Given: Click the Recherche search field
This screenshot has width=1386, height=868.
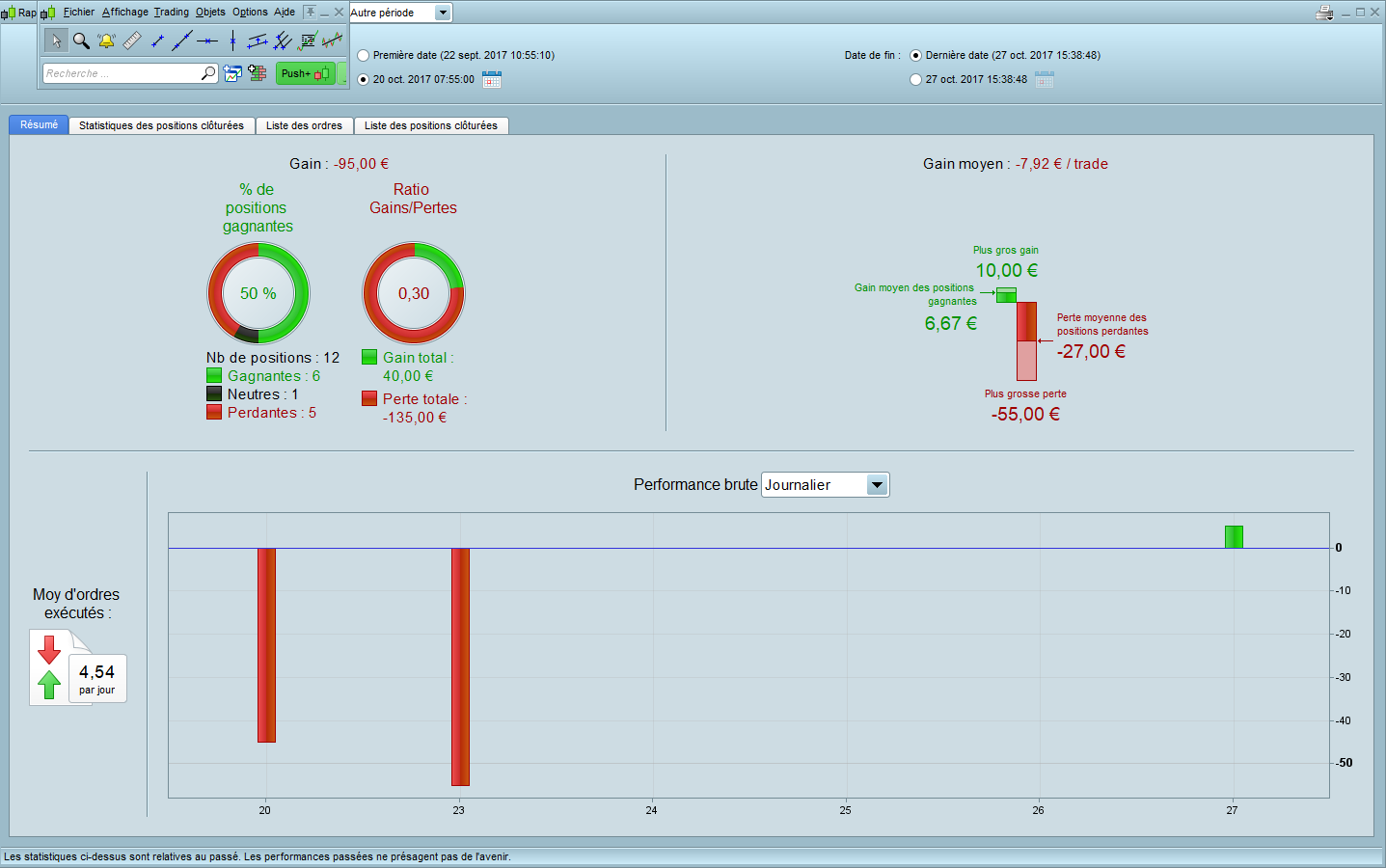Looking at the screenshot, I should pyautogui.click(x=122, y=73).
